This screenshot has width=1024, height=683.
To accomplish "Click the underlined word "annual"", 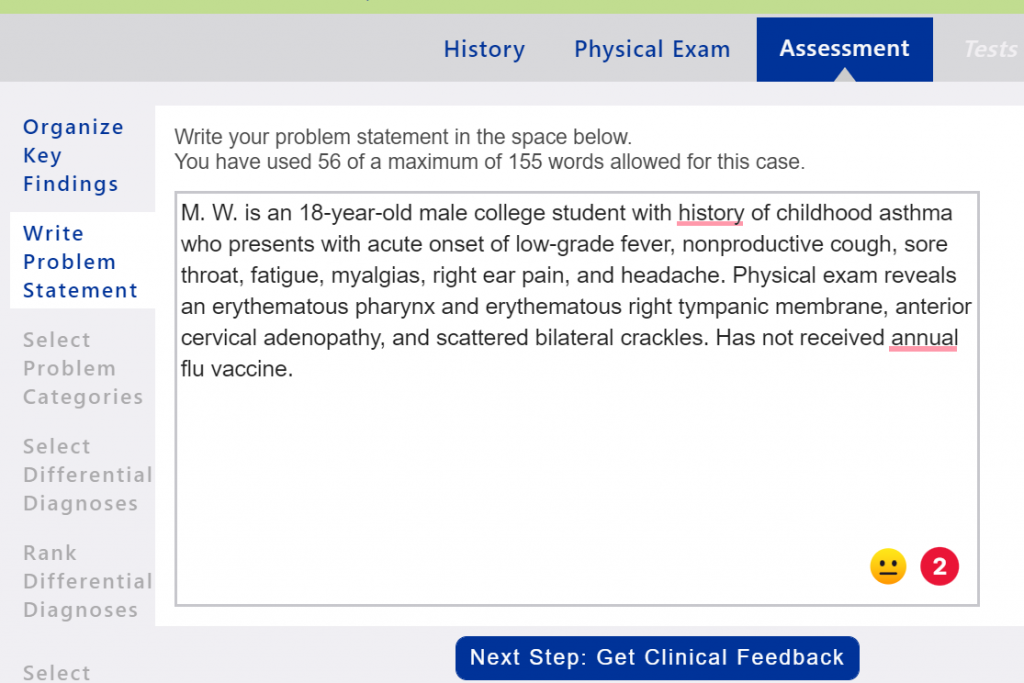I will tap(923, 338).
